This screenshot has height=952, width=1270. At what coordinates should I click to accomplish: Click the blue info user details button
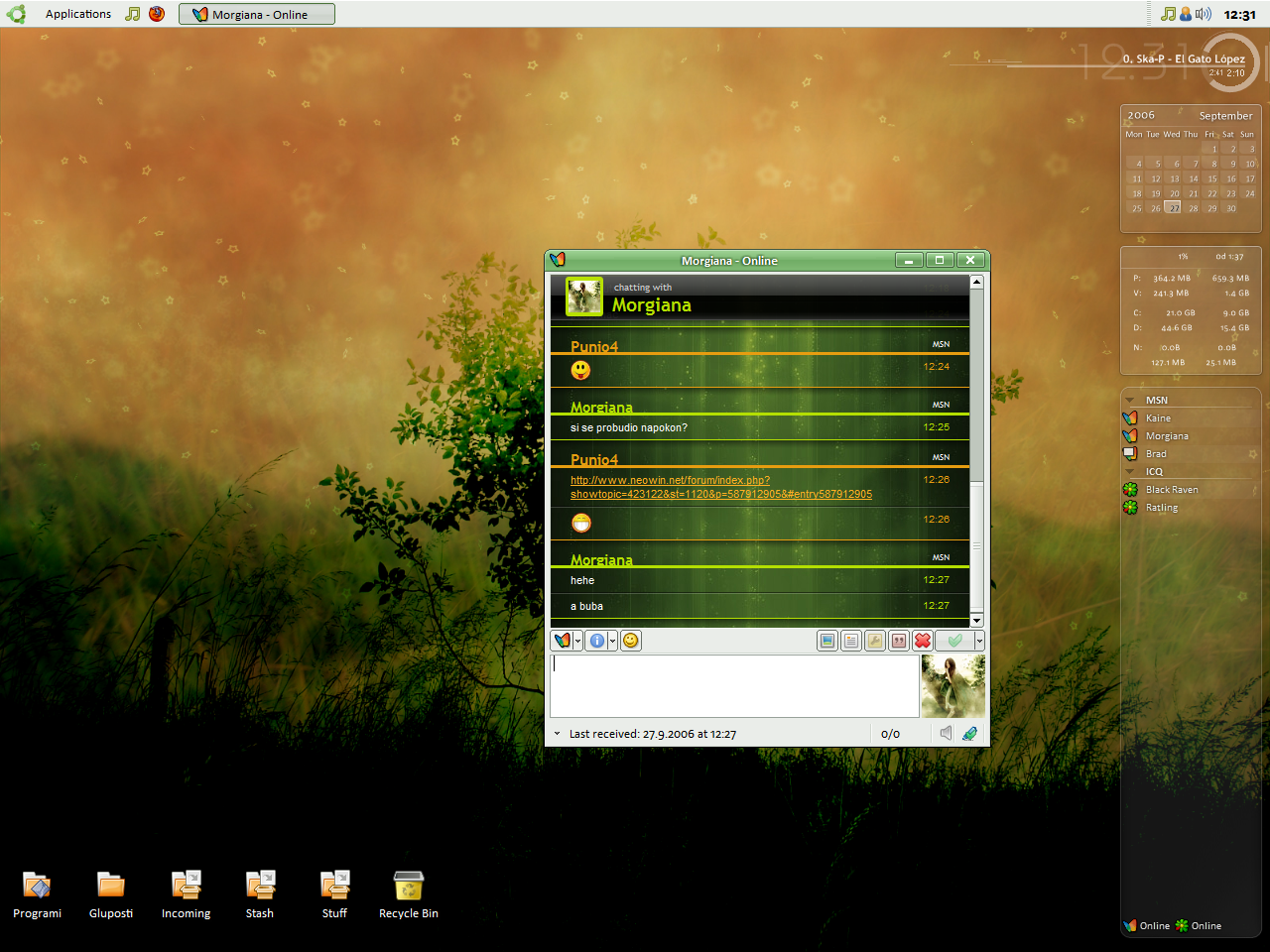pyautogui.click(x=596, y=641)
